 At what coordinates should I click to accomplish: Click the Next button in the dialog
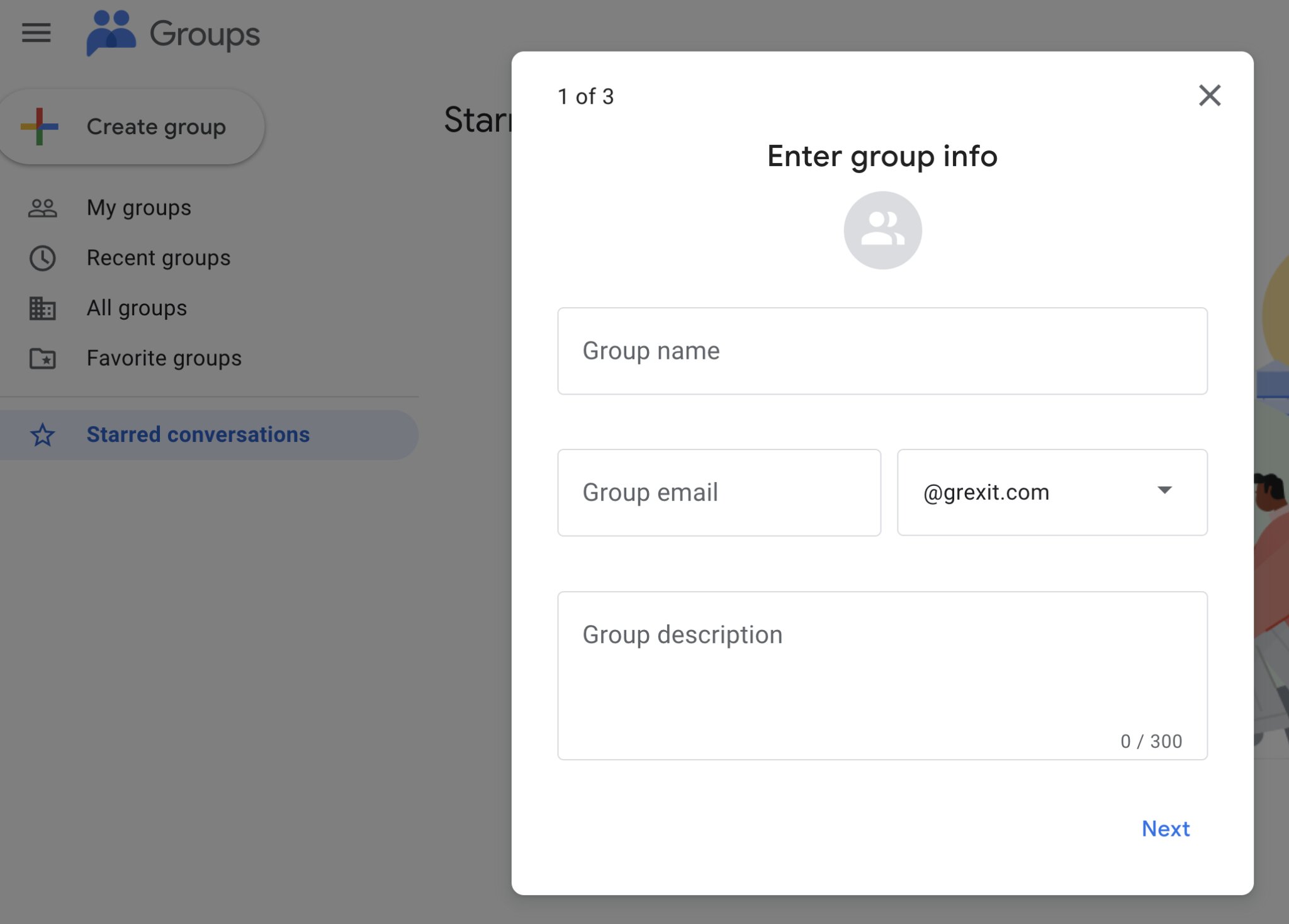[x=1166, y=828]
